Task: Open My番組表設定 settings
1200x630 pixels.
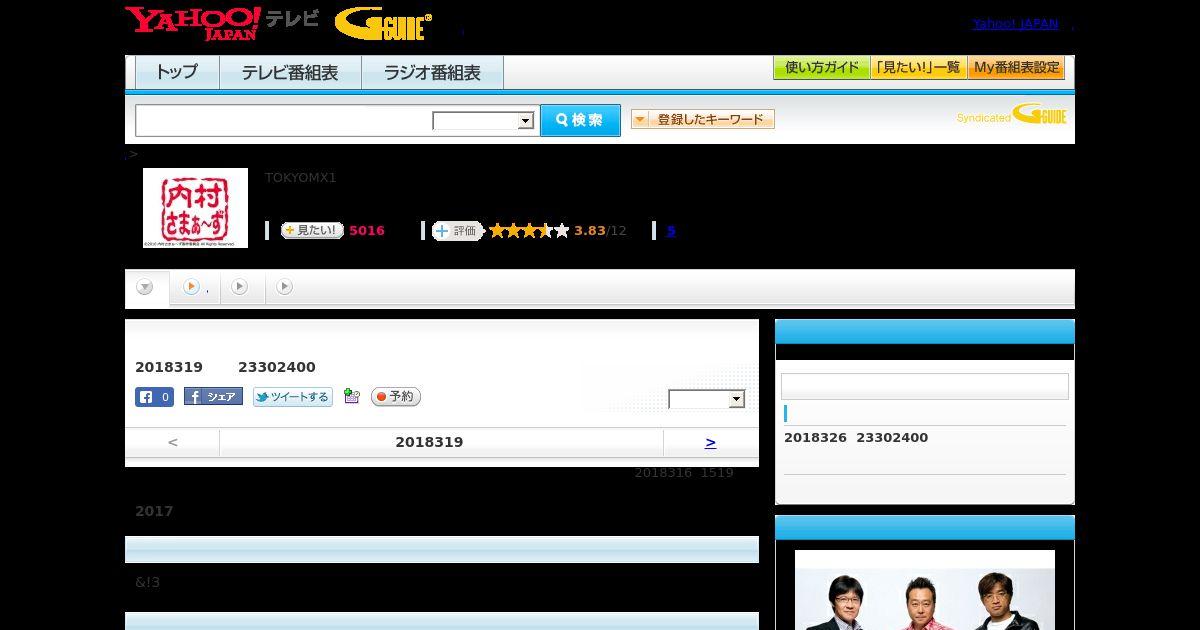Action: pyautogui.click(x=1016, y=68)
